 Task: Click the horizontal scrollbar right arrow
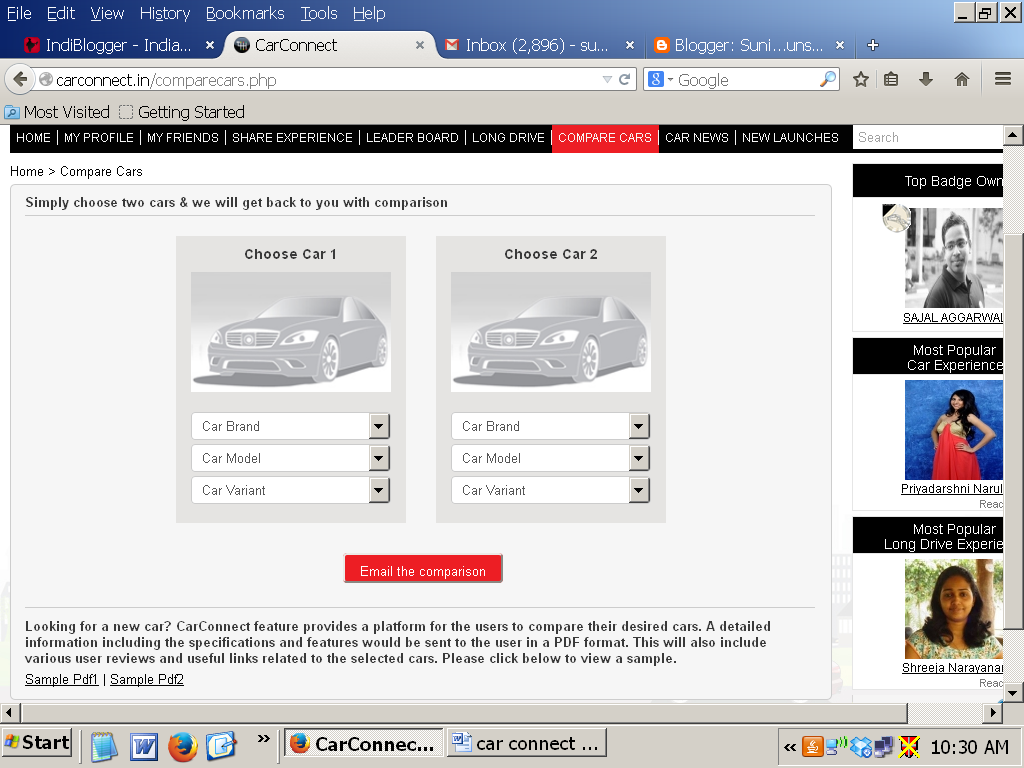click(x=993, y=712)
